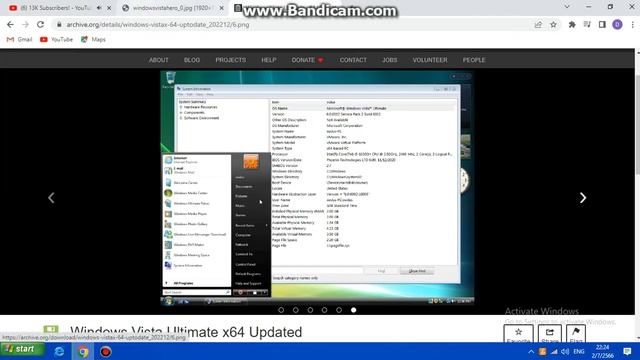The height and width of the screenshot is (360, 640).
Task: Click the title Windows Vista Ultimate x64 Updated
Action: (x=186, y=332)
